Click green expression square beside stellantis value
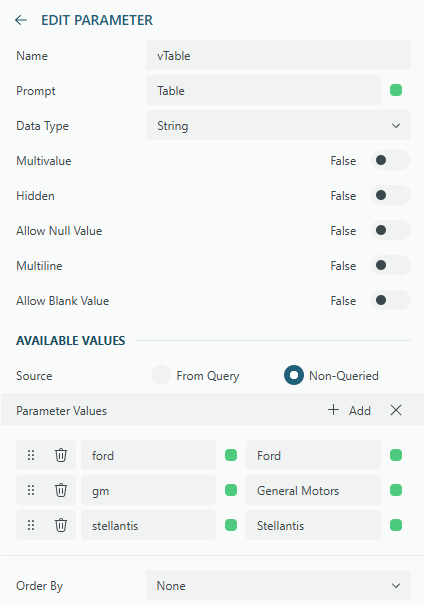This screenshot has height=604, width=424. tap(231, 525)
